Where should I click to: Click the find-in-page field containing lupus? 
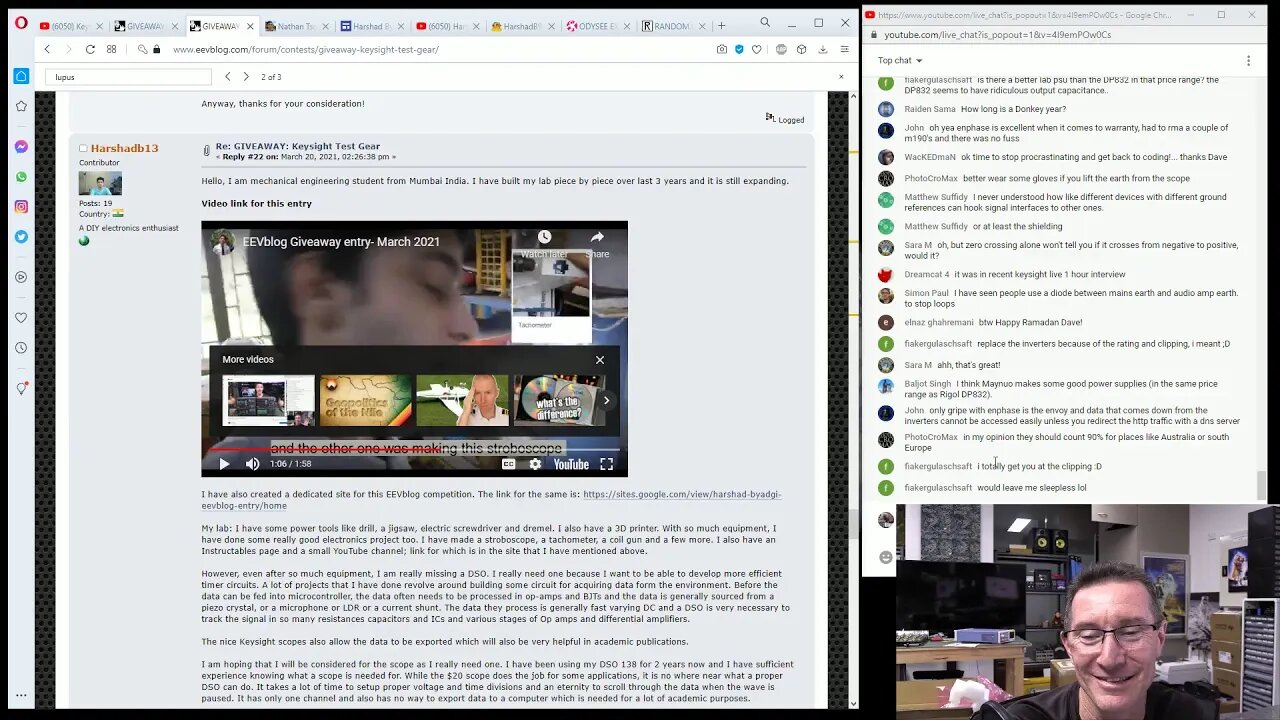click(x=128, y=77)
